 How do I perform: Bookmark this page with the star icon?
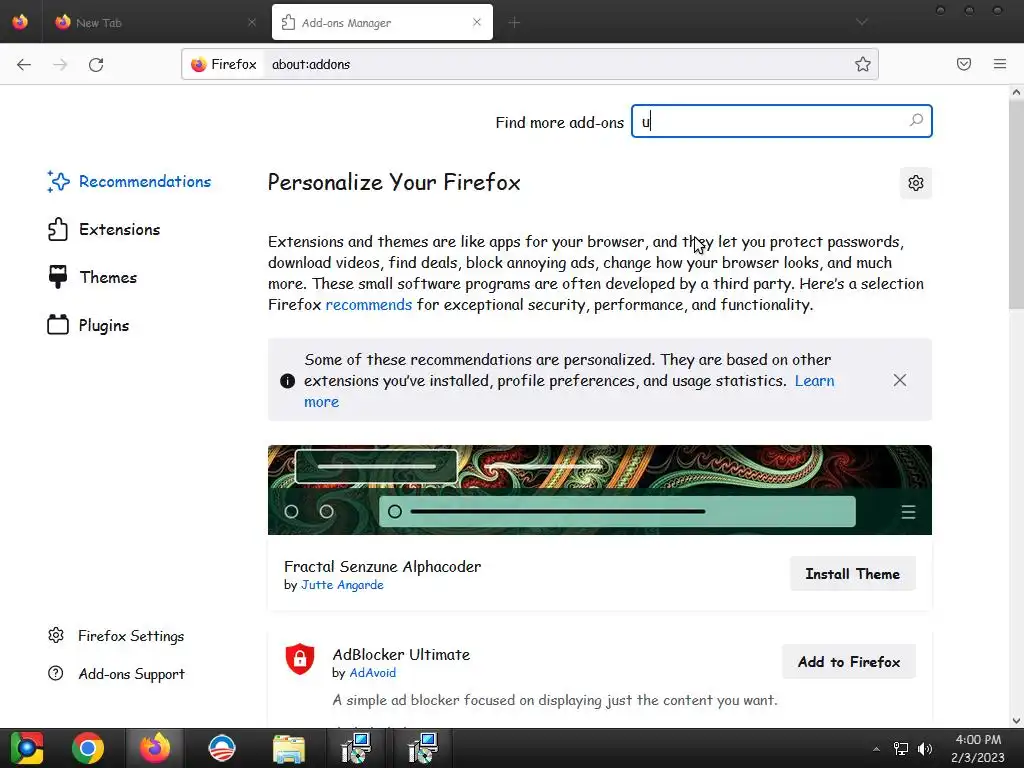click(863, 64)
